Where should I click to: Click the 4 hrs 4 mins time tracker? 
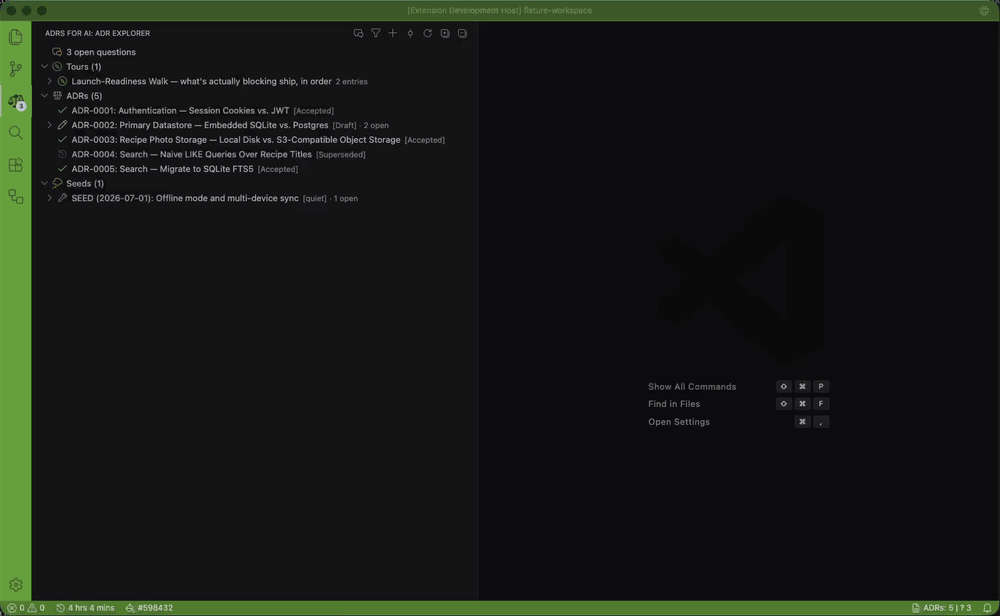[85, 608]
